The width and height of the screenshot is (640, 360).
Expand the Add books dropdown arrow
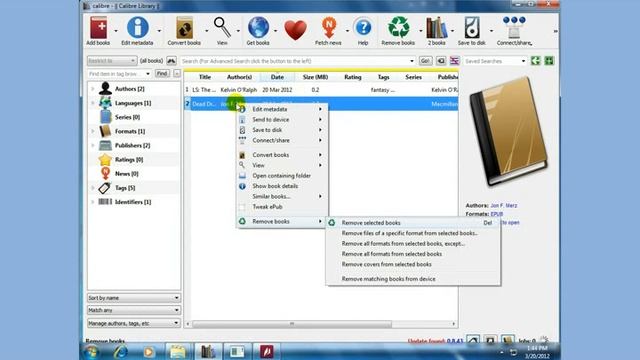pos(116,31)
